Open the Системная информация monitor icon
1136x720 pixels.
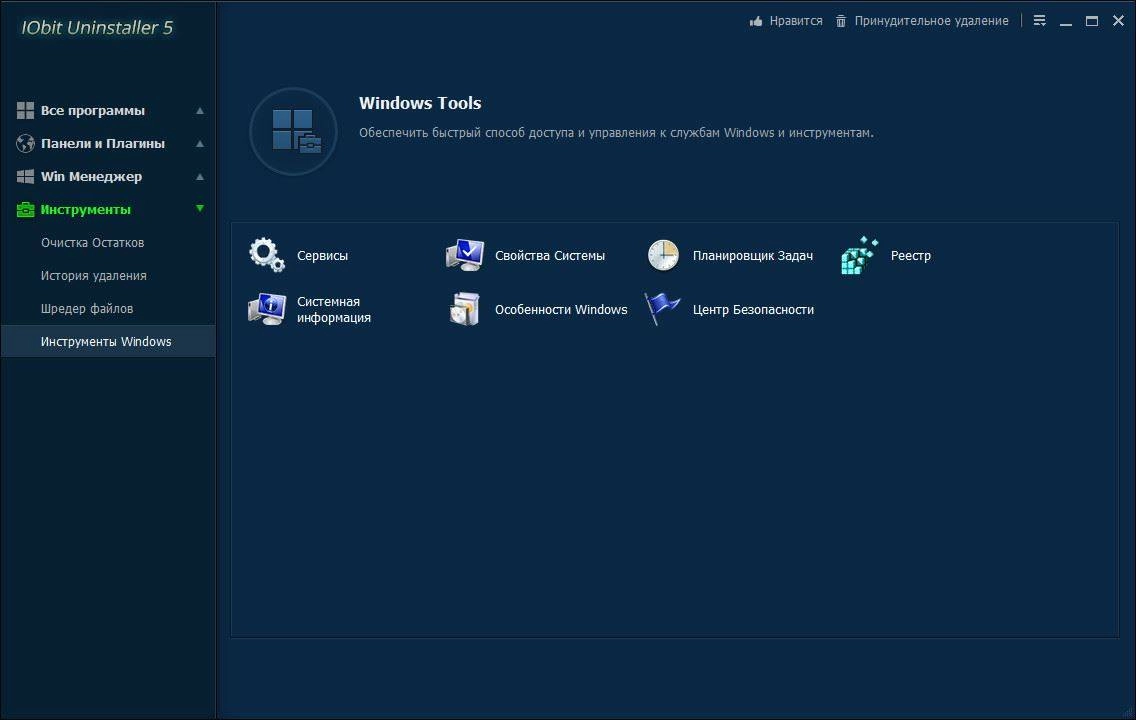click(267, 309)
